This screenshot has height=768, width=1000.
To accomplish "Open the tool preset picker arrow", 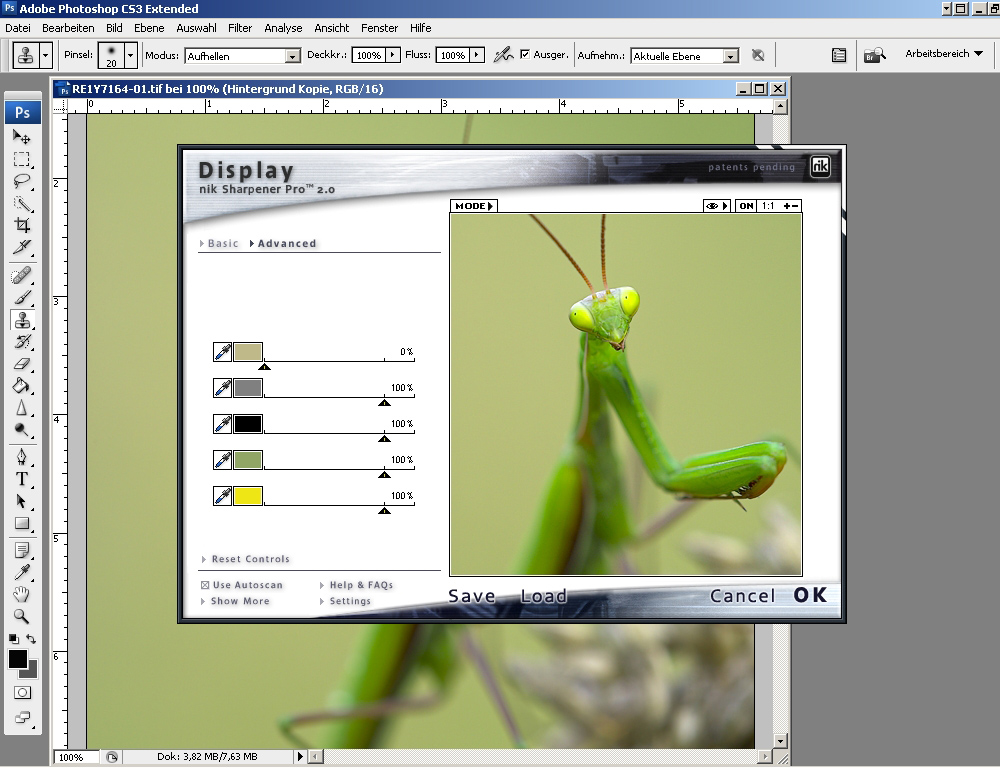I will tap(45, 55).
